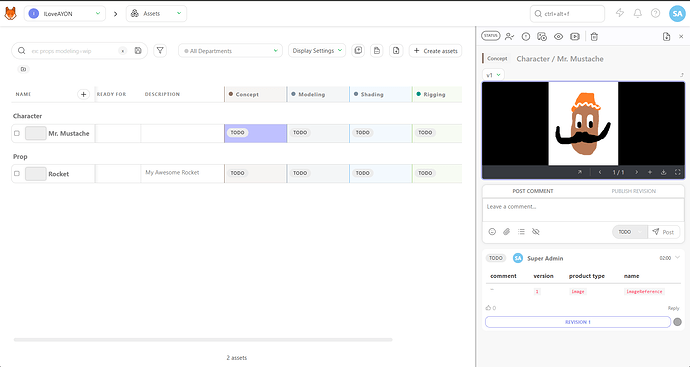
Task: Open the TODO status dropdown beside Post
Action: pos(630,232)
